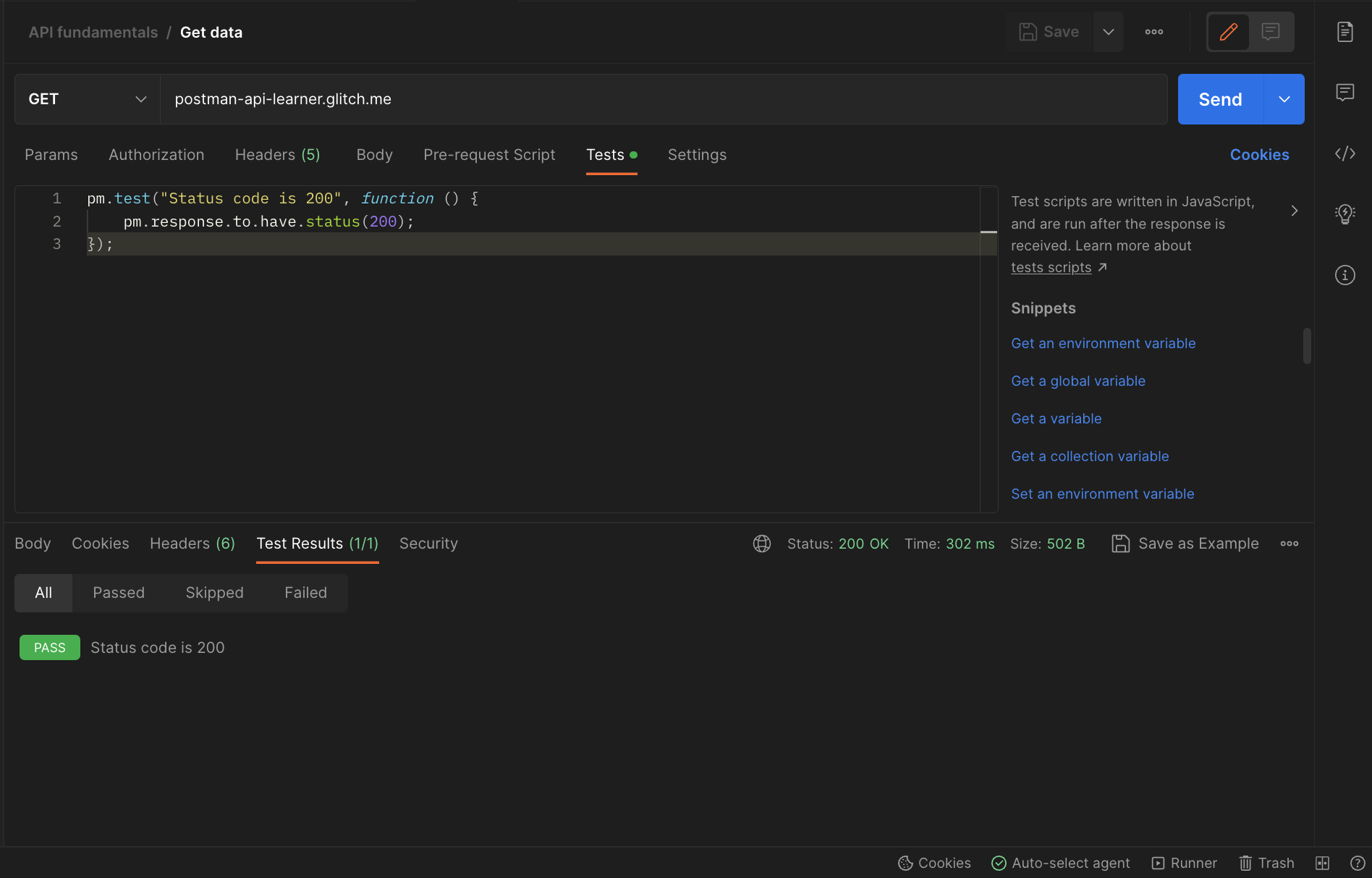Click the ellipsis menu next to Save
1372x878 pixels.
click(x=1154, y=32)
